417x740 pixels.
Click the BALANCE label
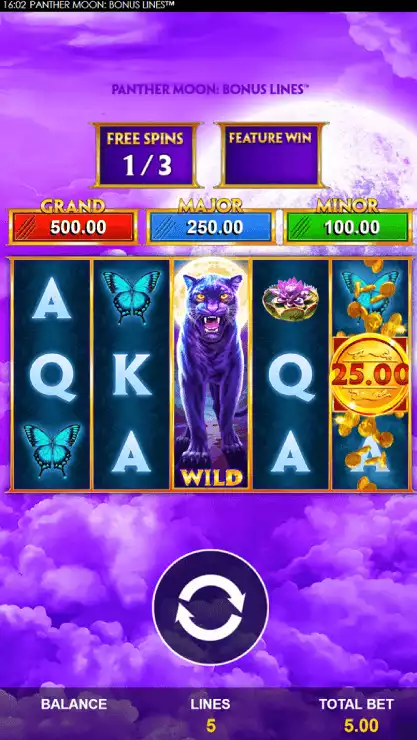coord(74,704)
